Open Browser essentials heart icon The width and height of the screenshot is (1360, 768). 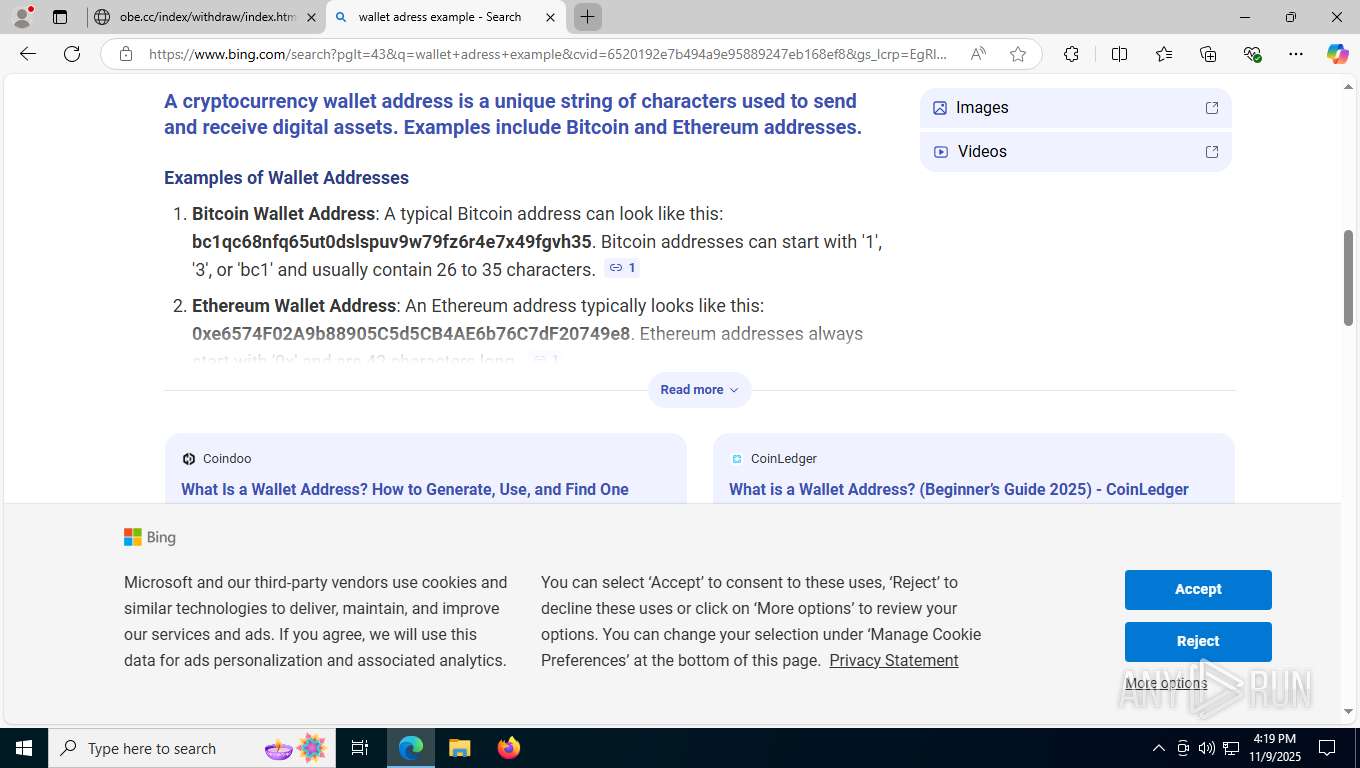point(1252,54)
